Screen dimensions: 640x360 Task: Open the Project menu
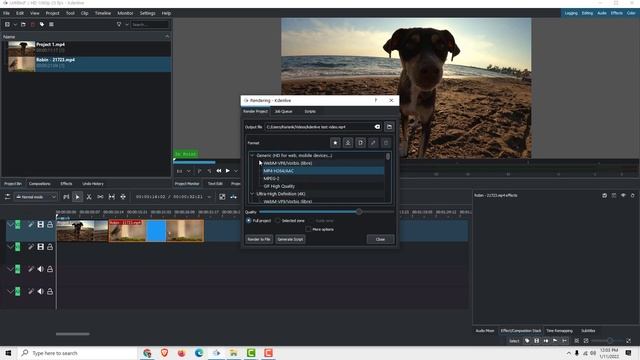[x=52, y=13]
